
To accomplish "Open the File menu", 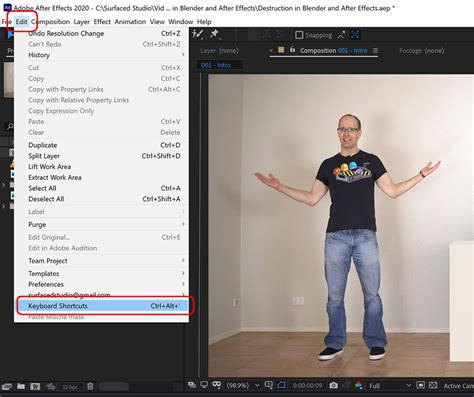I will pos(6,22).
